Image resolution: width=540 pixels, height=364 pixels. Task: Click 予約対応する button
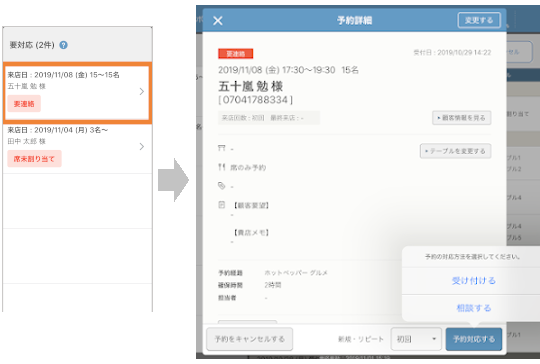[x=474, y=339]
